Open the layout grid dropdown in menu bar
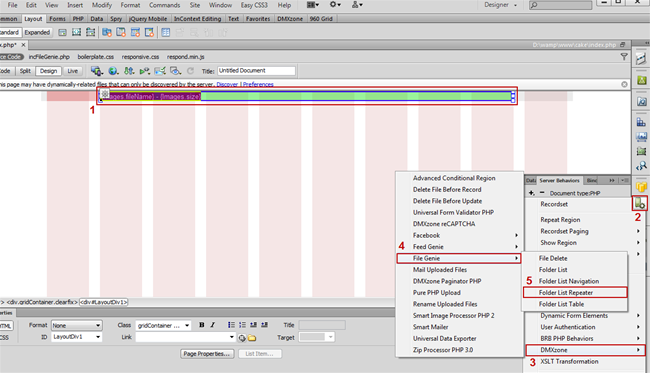Viewport: 650px width, 373px height. (x=313, y=5)
